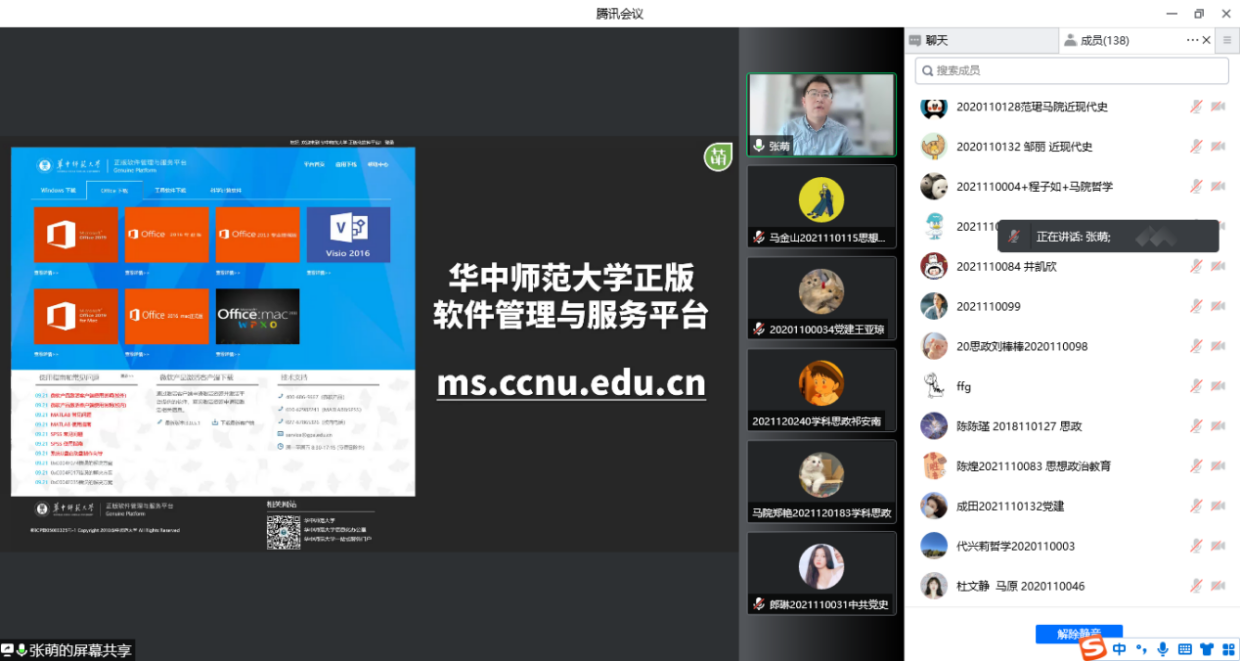Toggle Sogou 中 Chinese/English input mode
This screenshot has width=1240, height=661.
click(x=1119, y=649)
